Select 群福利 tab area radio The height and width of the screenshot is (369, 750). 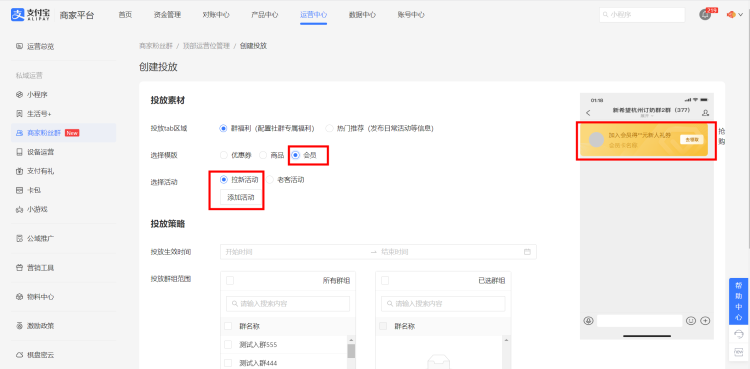click(x=223, y=128)
